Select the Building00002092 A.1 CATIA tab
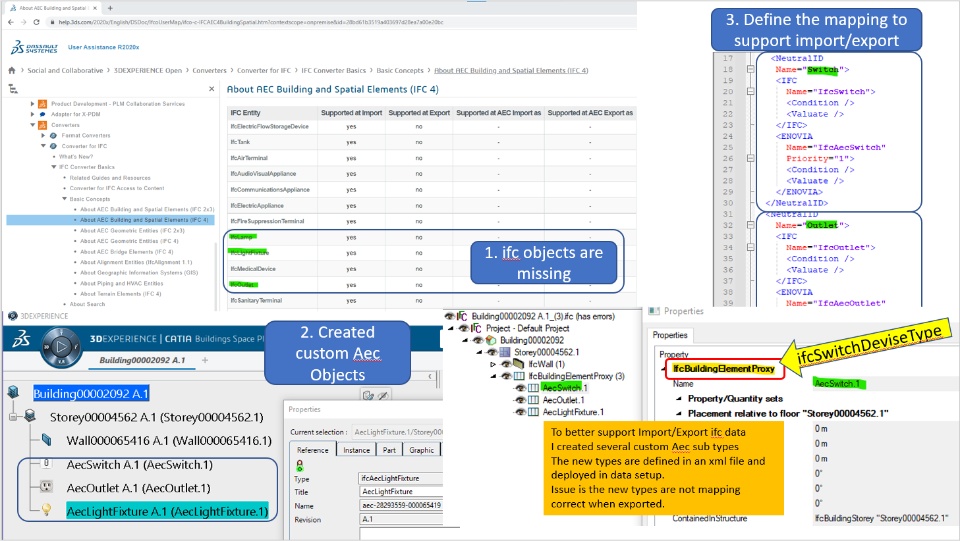 pos(142,360)
